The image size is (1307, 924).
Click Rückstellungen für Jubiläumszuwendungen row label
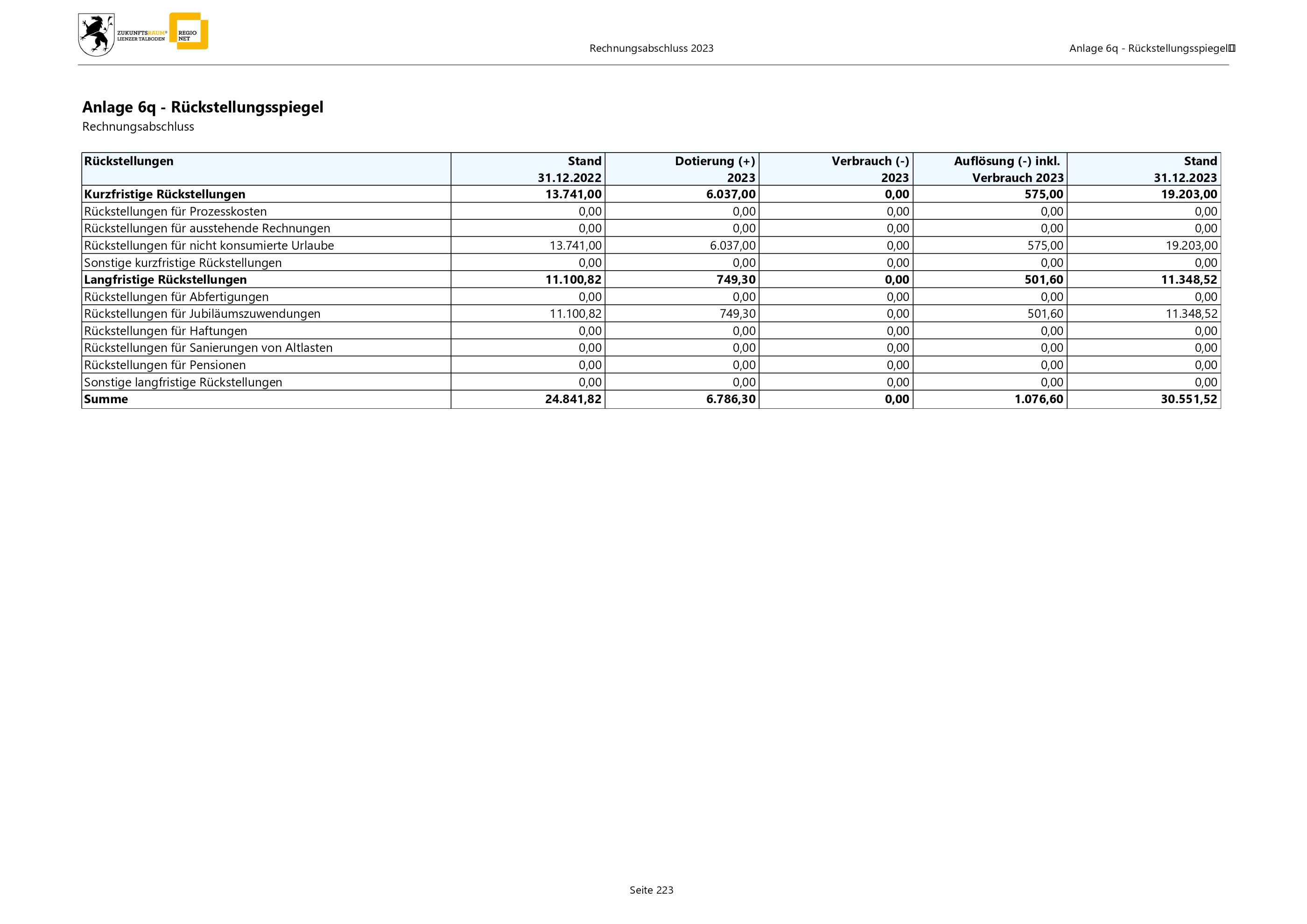point(202,314)
